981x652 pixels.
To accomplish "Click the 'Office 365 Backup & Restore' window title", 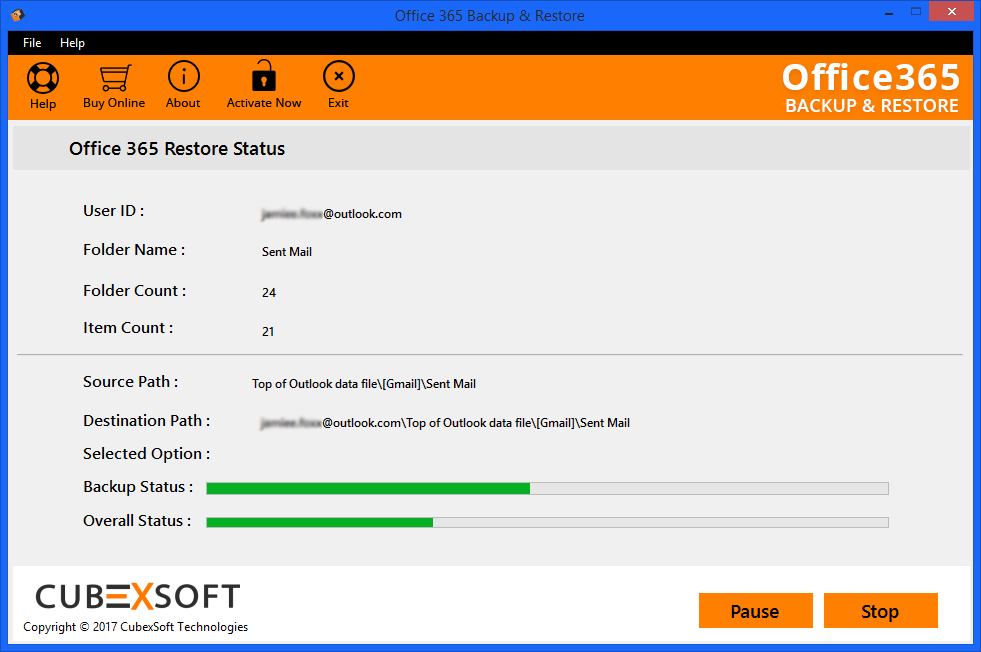I will pyautogui.click(x=489, y=16).
